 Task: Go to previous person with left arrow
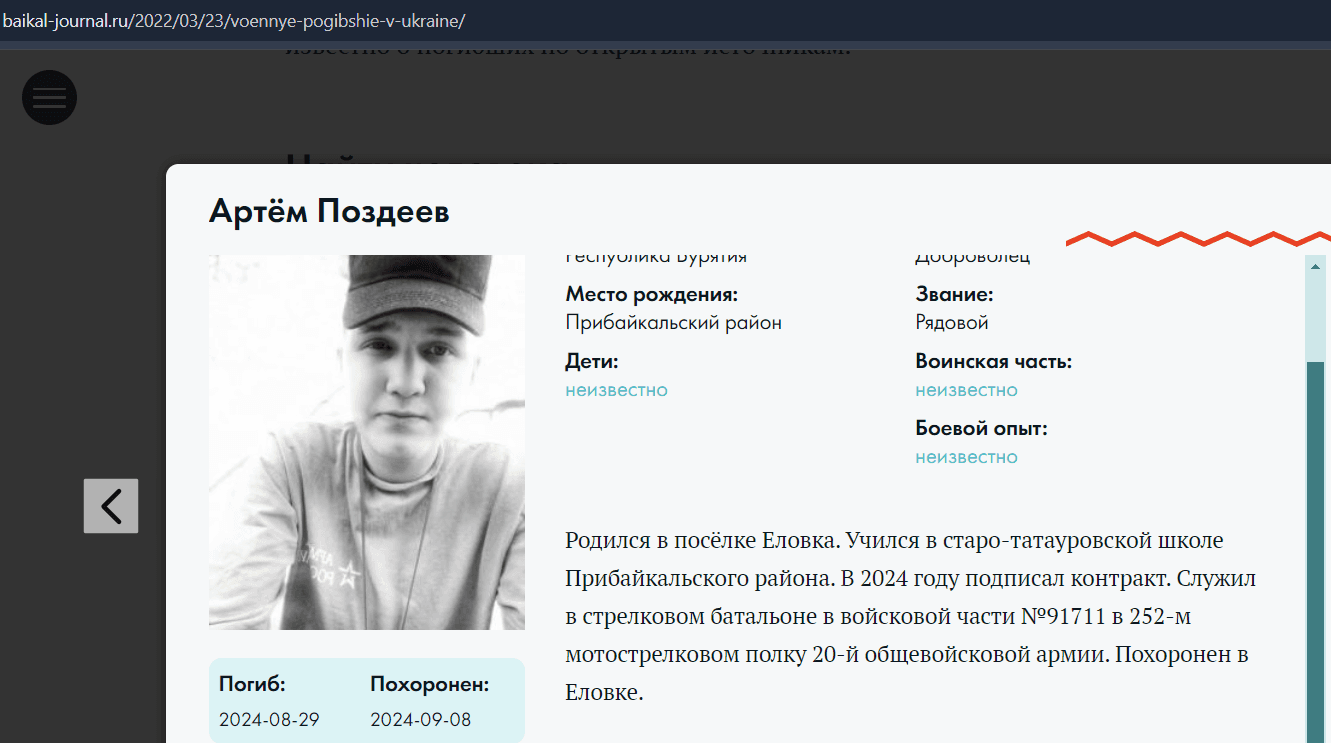(111, 506)
